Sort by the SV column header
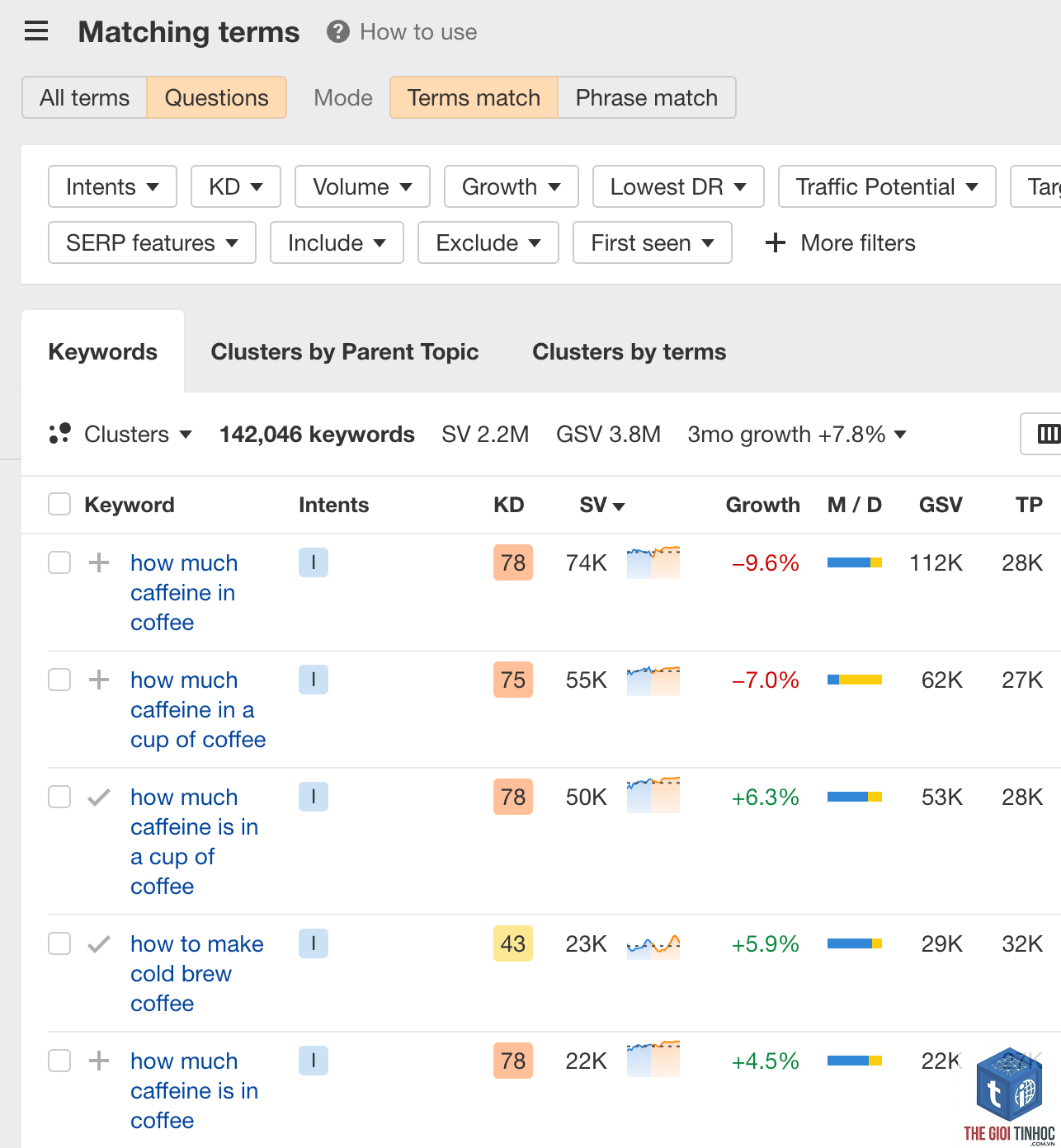The height and width of the screenshot is (1148, 1061). point(602,505)
